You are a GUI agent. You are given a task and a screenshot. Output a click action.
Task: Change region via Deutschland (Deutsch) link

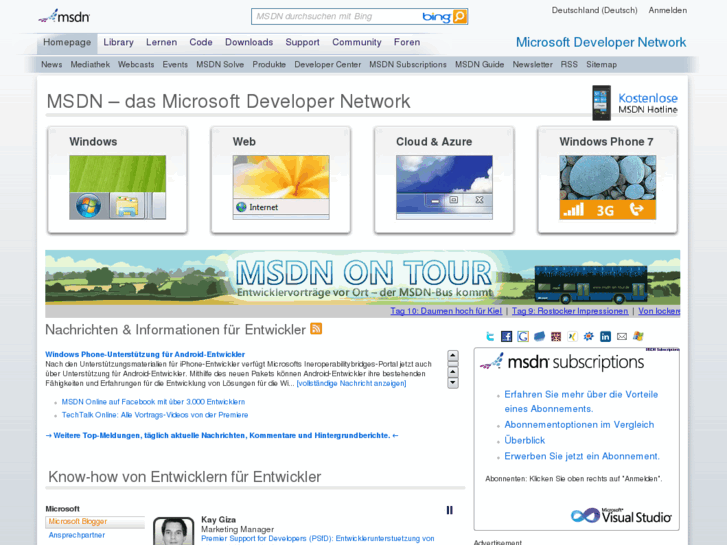tap(594, 10)
